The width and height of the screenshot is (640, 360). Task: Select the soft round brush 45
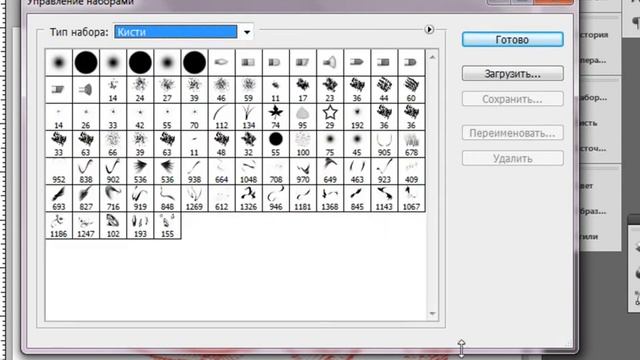click(357, 144)
